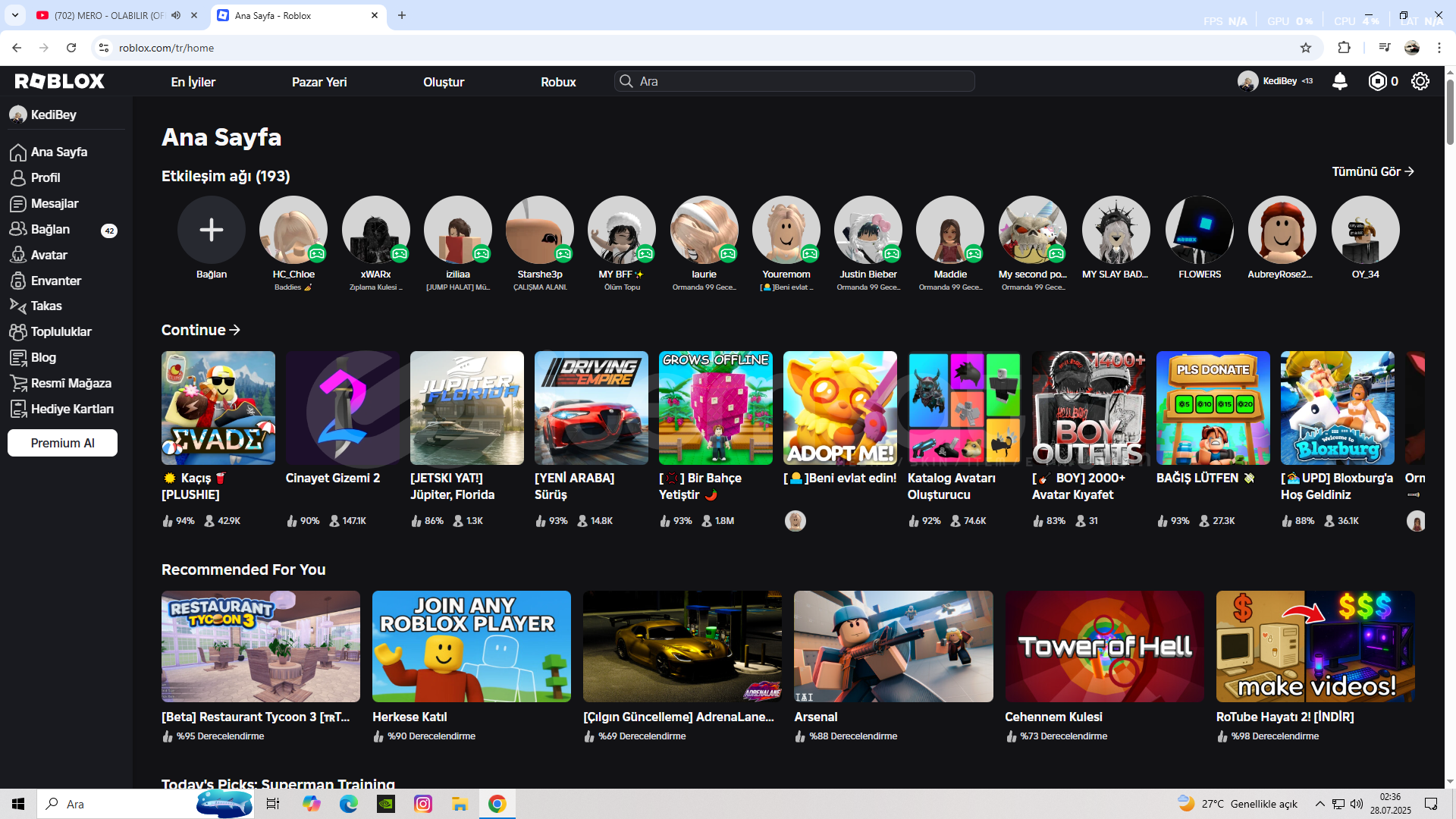This screenshot has height=819, width=1456.
Task: Open the EVADE game thumbnail
Action: (218, 408)
